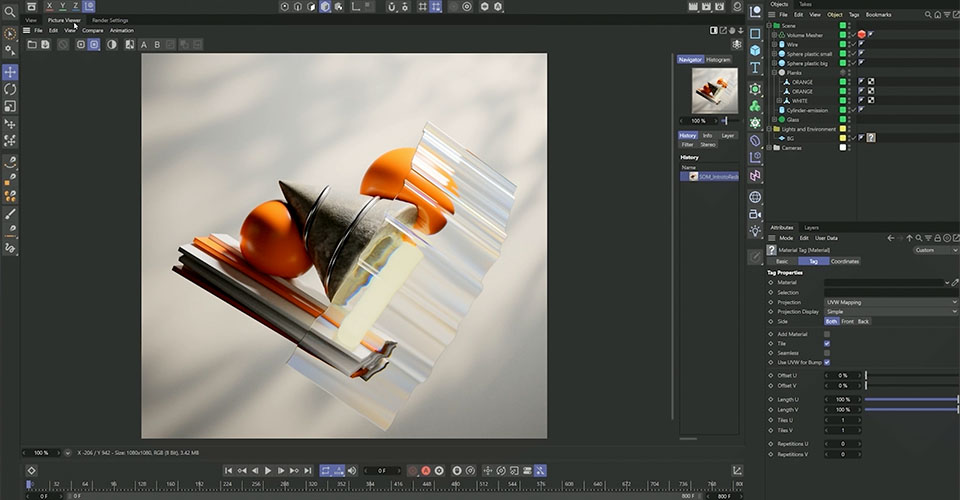Select the Front side button
960x500 pixels.
point(847,321)
